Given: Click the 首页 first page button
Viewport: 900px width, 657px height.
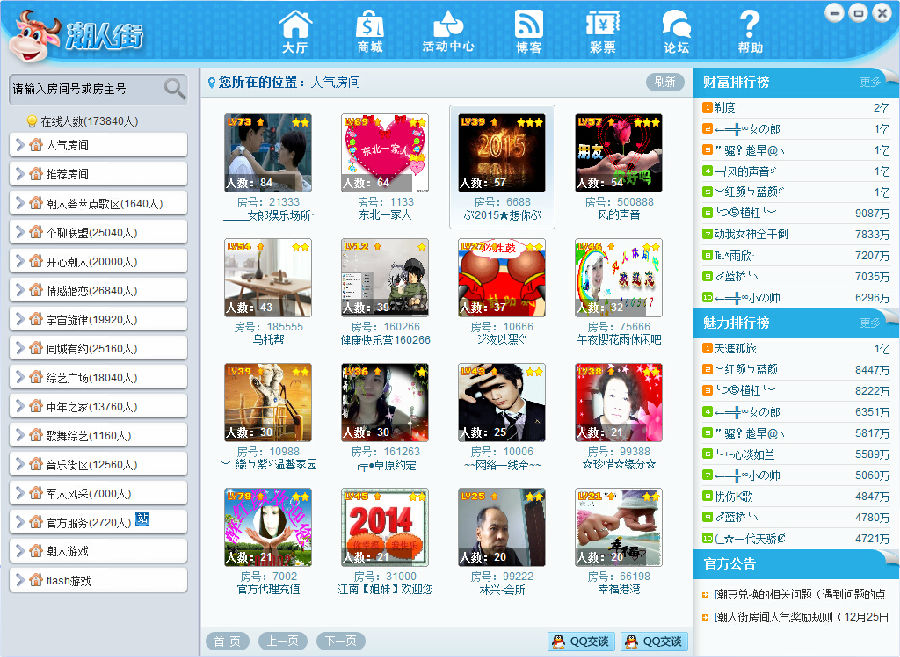Looking at the screenshot, I should (x=227, y=641).
